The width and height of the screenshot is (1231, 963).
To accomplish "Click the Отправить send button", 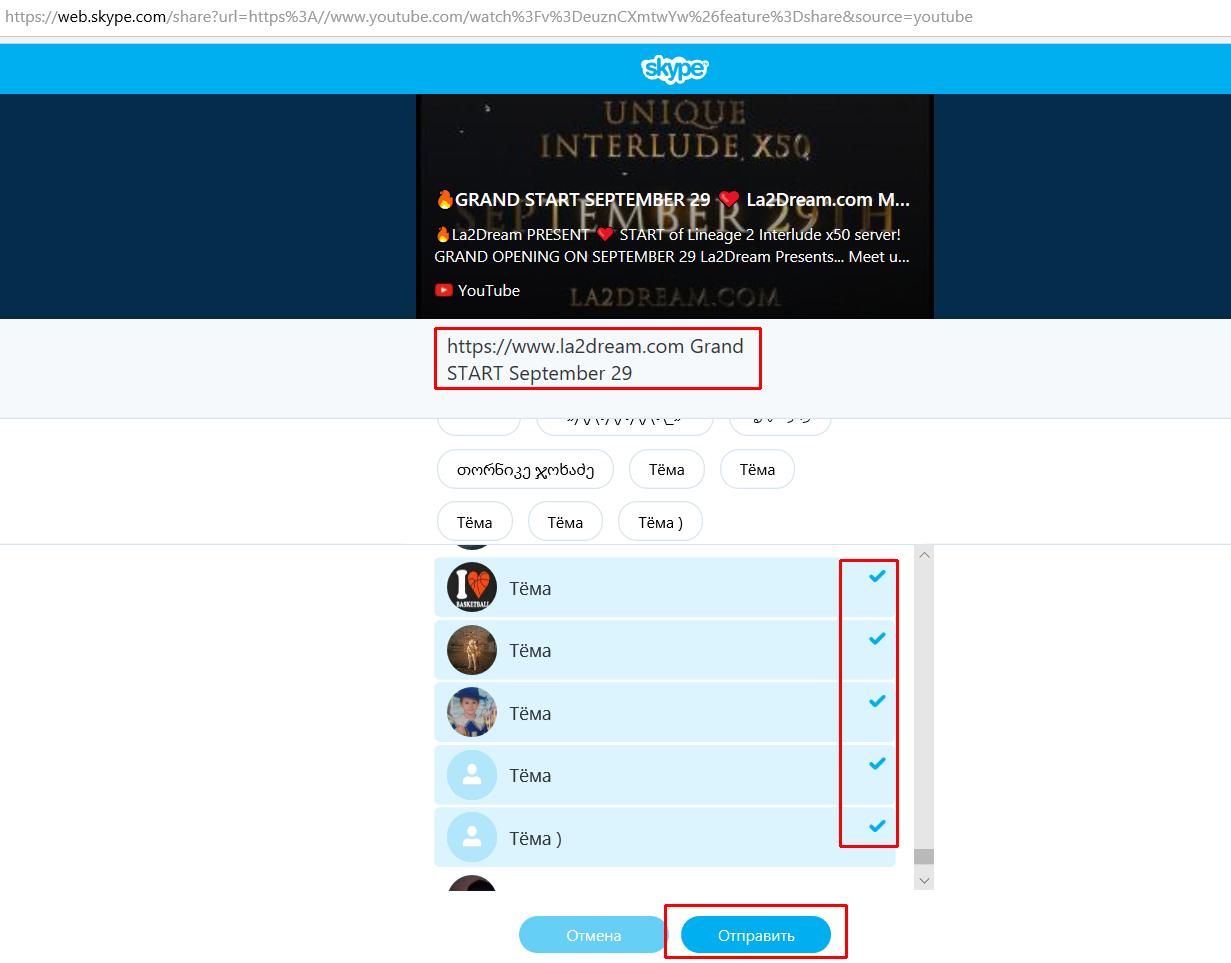I will click(x=756, y=935).
